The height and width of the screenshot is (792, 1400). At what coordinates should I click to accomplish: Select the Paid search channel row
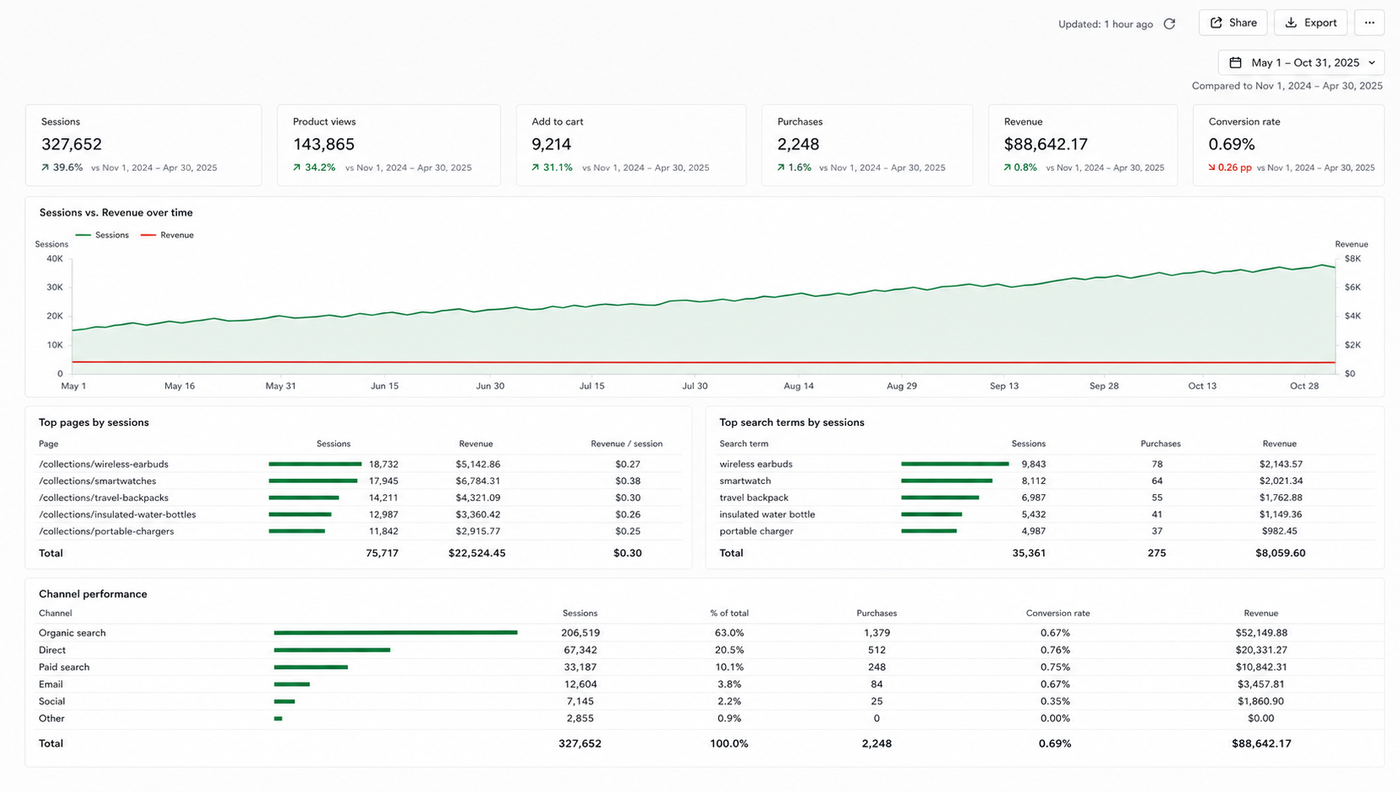pyautogui.click(x=700, y=667)
